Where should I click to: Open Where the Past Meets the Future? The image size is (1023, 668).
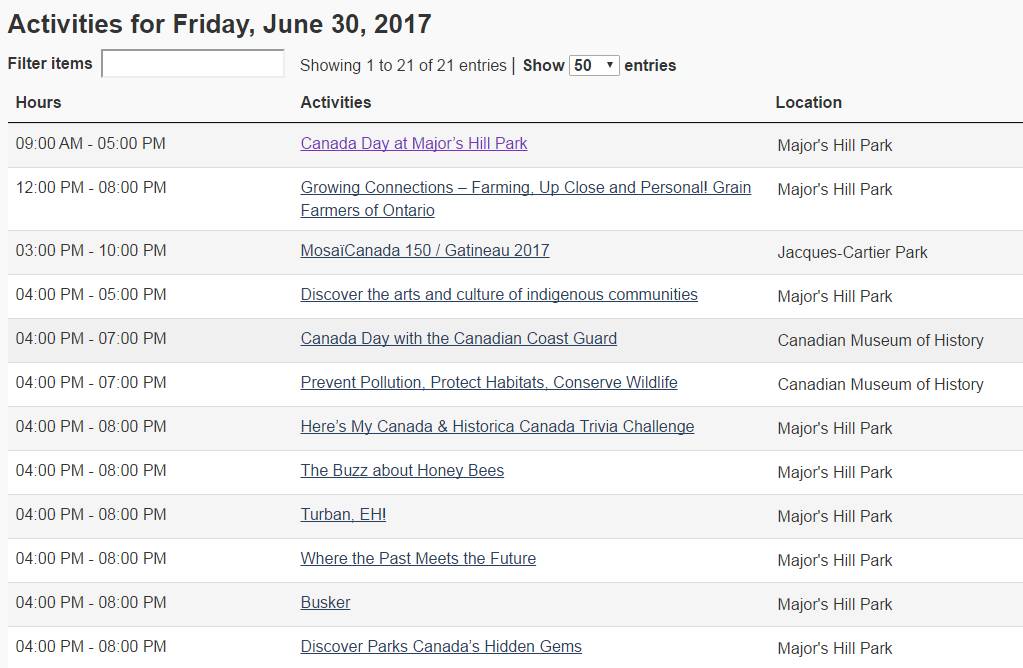(x=418, y=558)
